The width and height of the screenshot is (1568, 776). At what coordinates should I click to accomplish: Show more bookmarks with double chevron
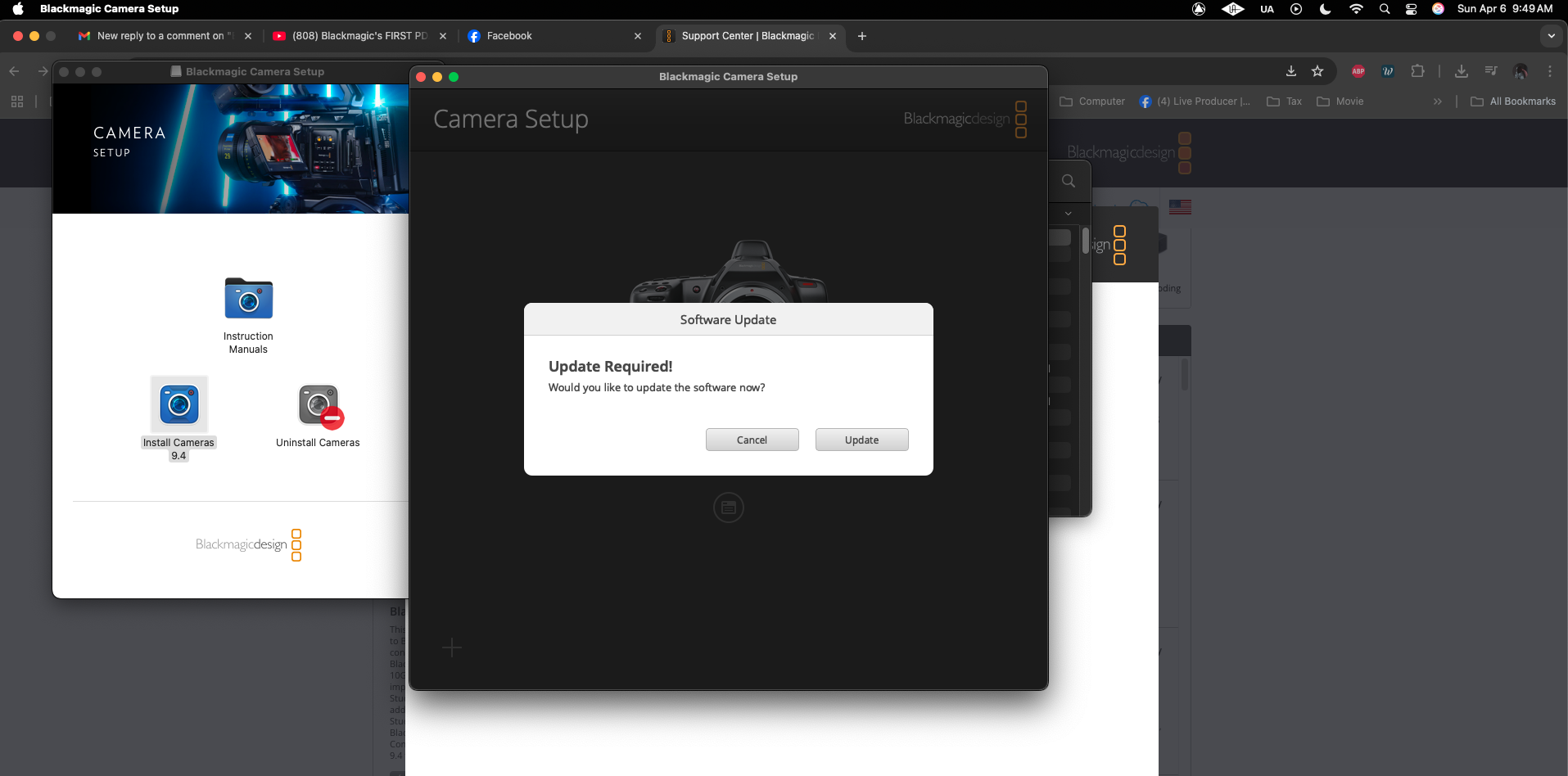click(x=1437, y=102)
